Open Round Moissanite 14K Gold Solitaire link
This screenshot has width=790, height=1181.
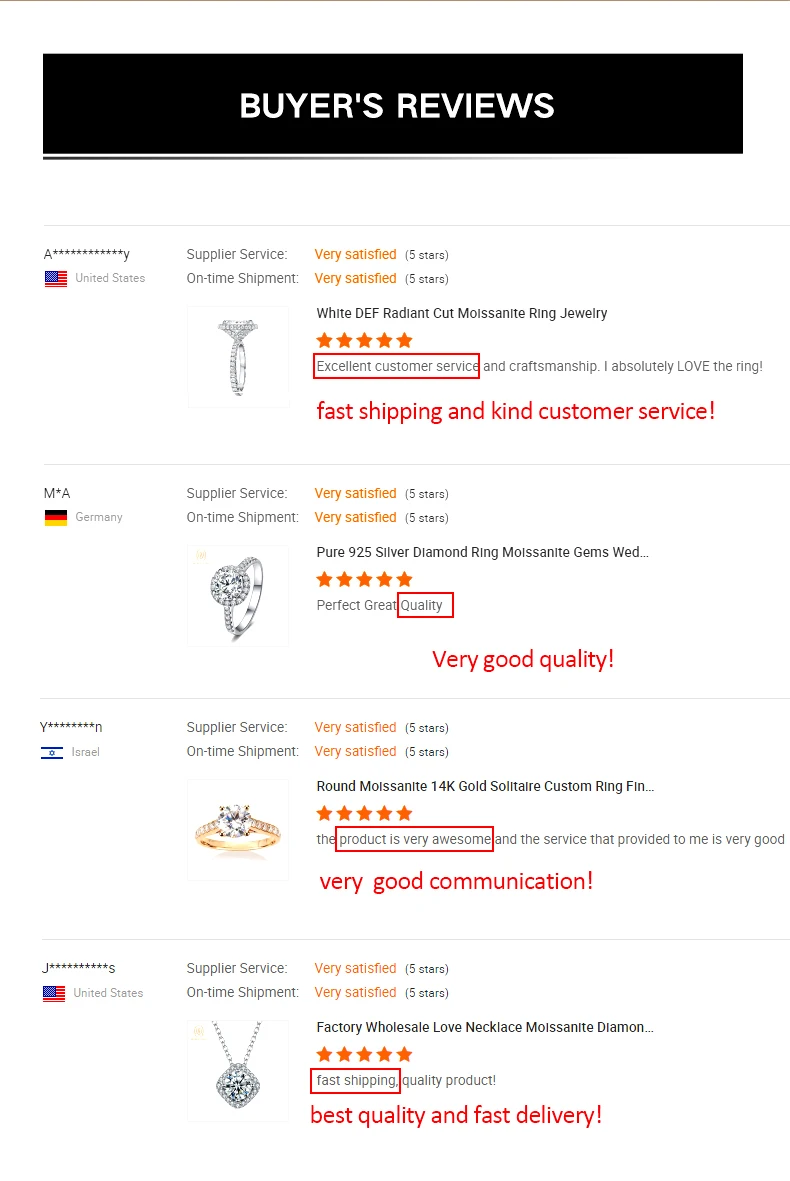(485, 786)
